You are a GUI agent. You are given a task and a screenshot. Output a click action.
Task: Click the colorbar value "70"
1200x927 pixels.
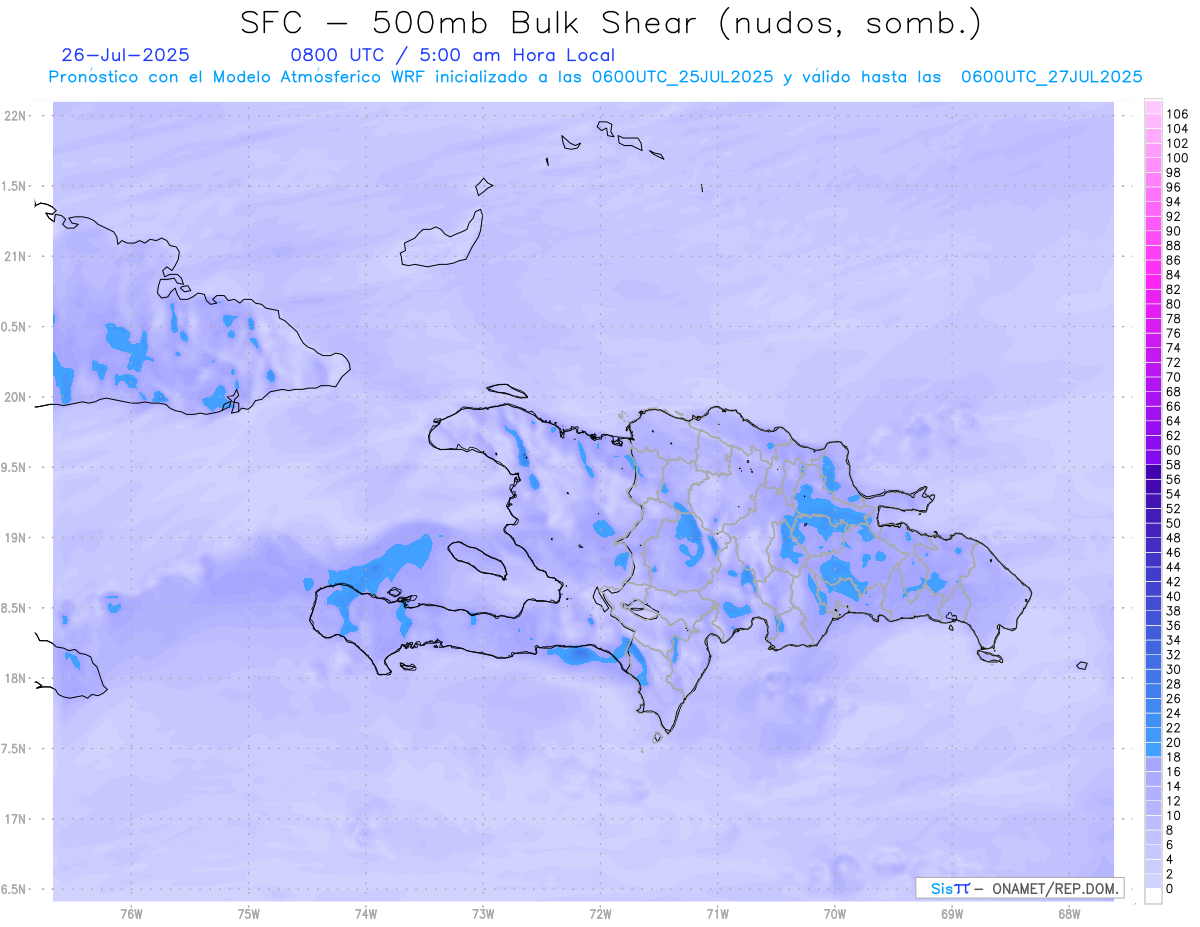(1174, 377)
